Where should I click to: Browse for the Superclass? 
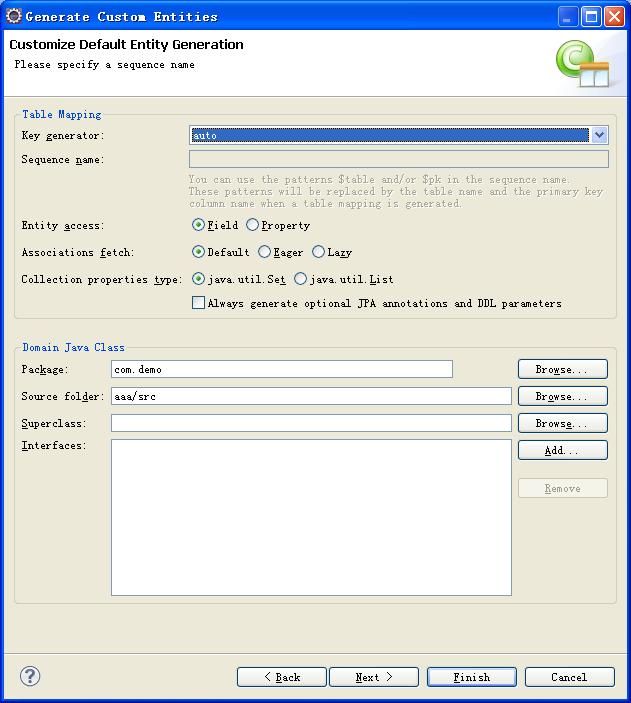[x=563, y=423]
